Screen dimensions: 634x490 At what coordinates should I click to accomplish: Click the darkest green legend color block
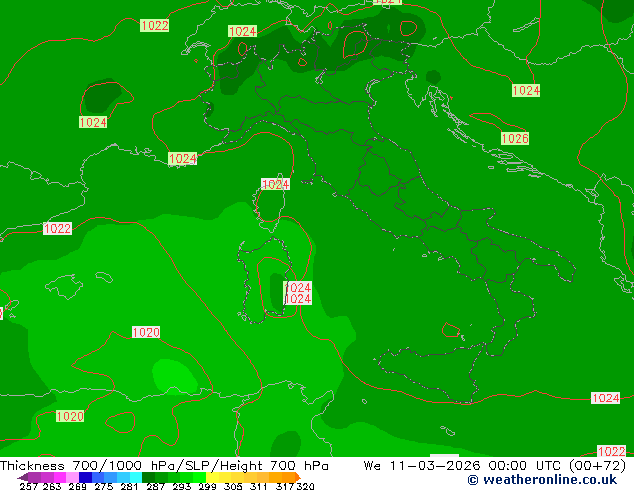[148, 477]
